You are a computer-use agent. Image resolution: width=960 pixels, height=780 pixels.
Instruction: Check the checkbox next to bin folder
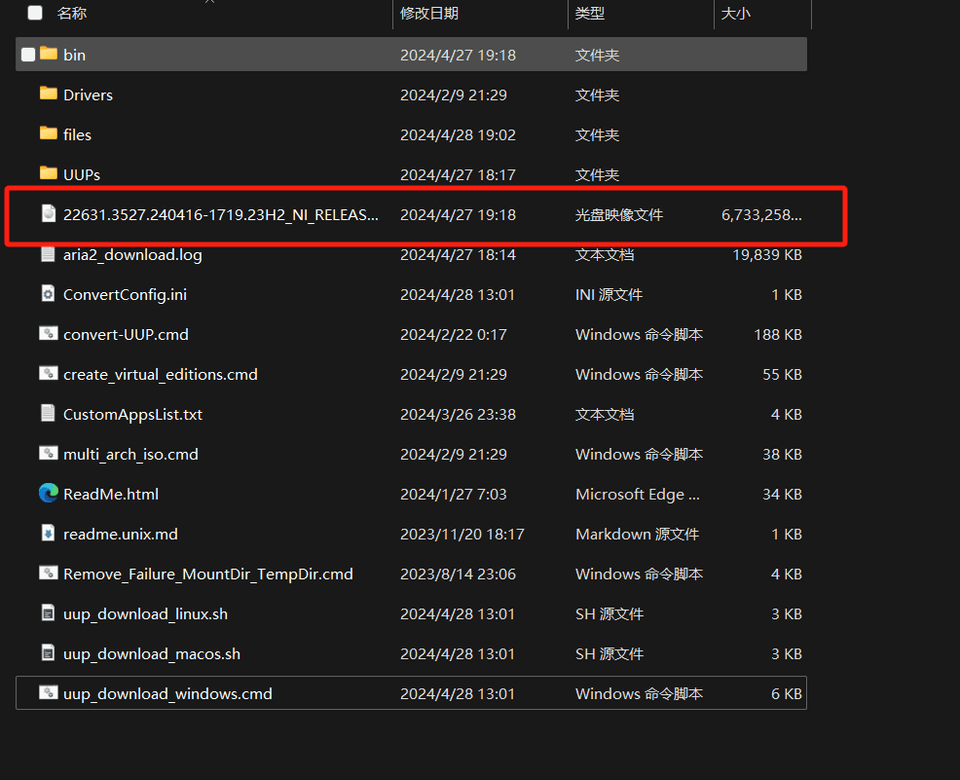(28, 55)
